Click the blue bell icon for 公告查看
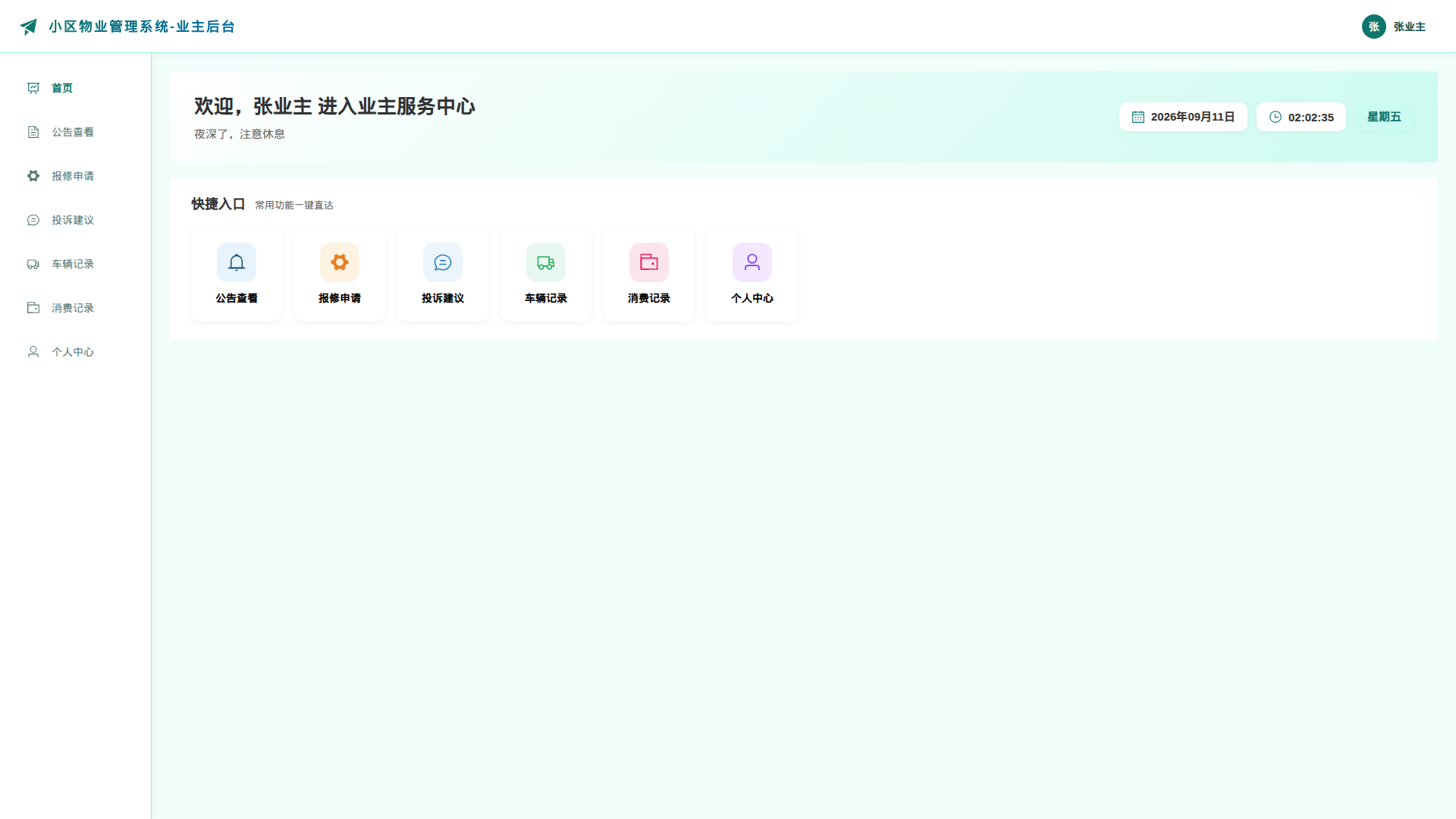Screen dimensions: 1456x819 tap(237, 262)
